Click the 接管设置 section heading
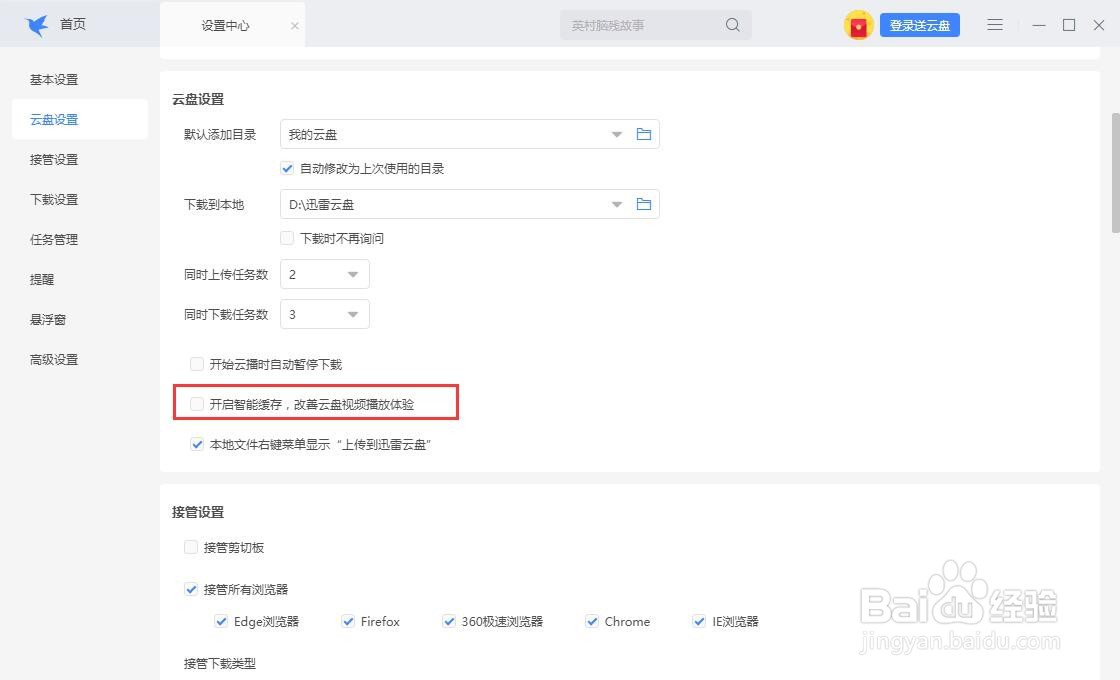The width and height of the screenshot is (1120, 680). (198, 512)
